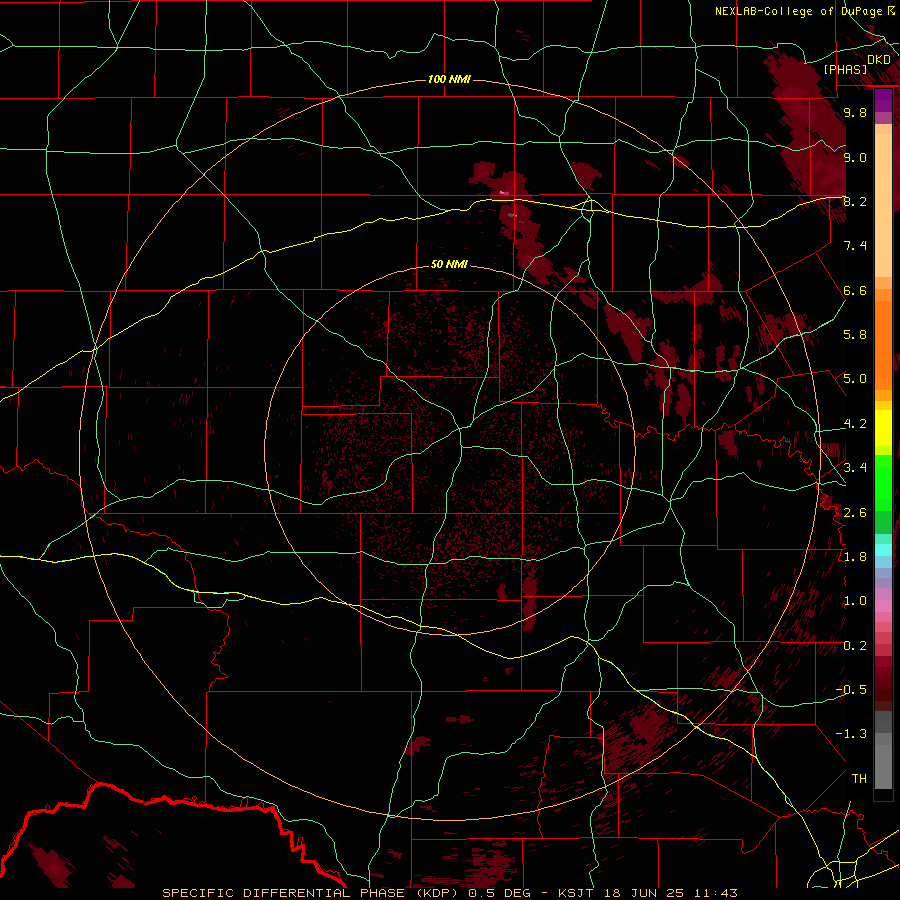Click the 3.4 value on the color scale
This screenshot has width=900, height=900.
pyautogui.click(x=855, y=467)
